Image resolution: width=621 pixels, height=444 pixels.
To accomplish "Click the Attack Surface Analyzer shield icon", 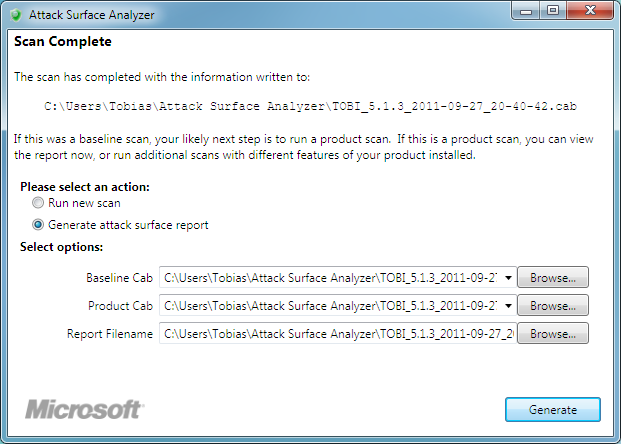I will point(16,15).
